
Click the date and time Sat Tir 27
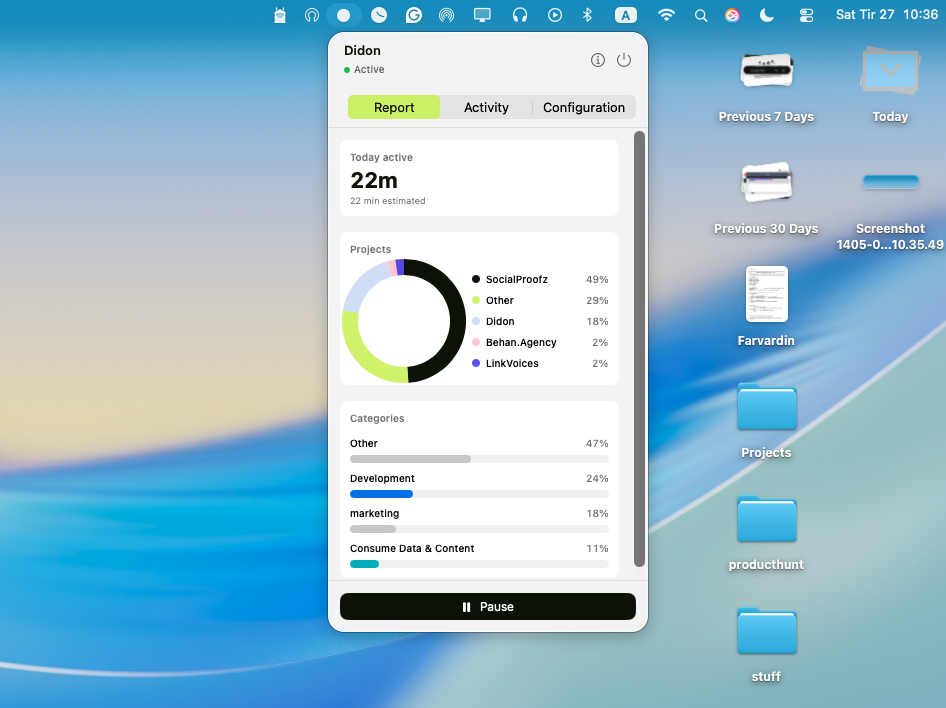pos(886,14)
